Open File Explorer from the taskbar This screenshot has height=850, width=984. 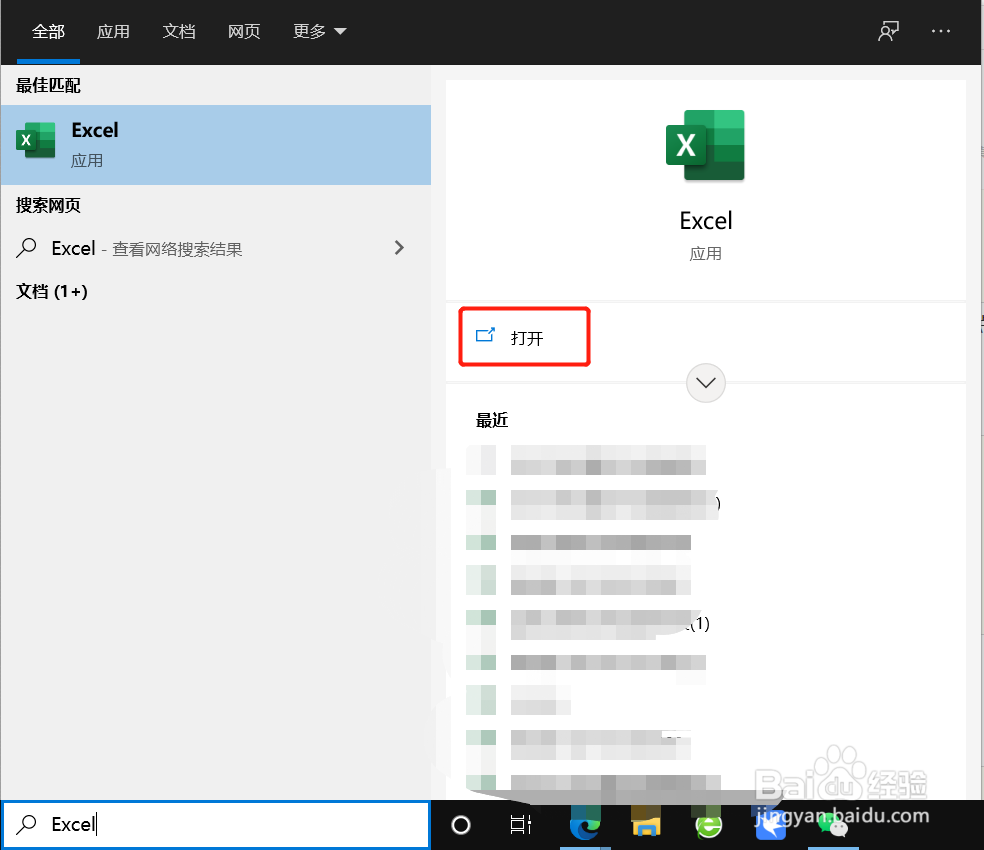point(646,825)
